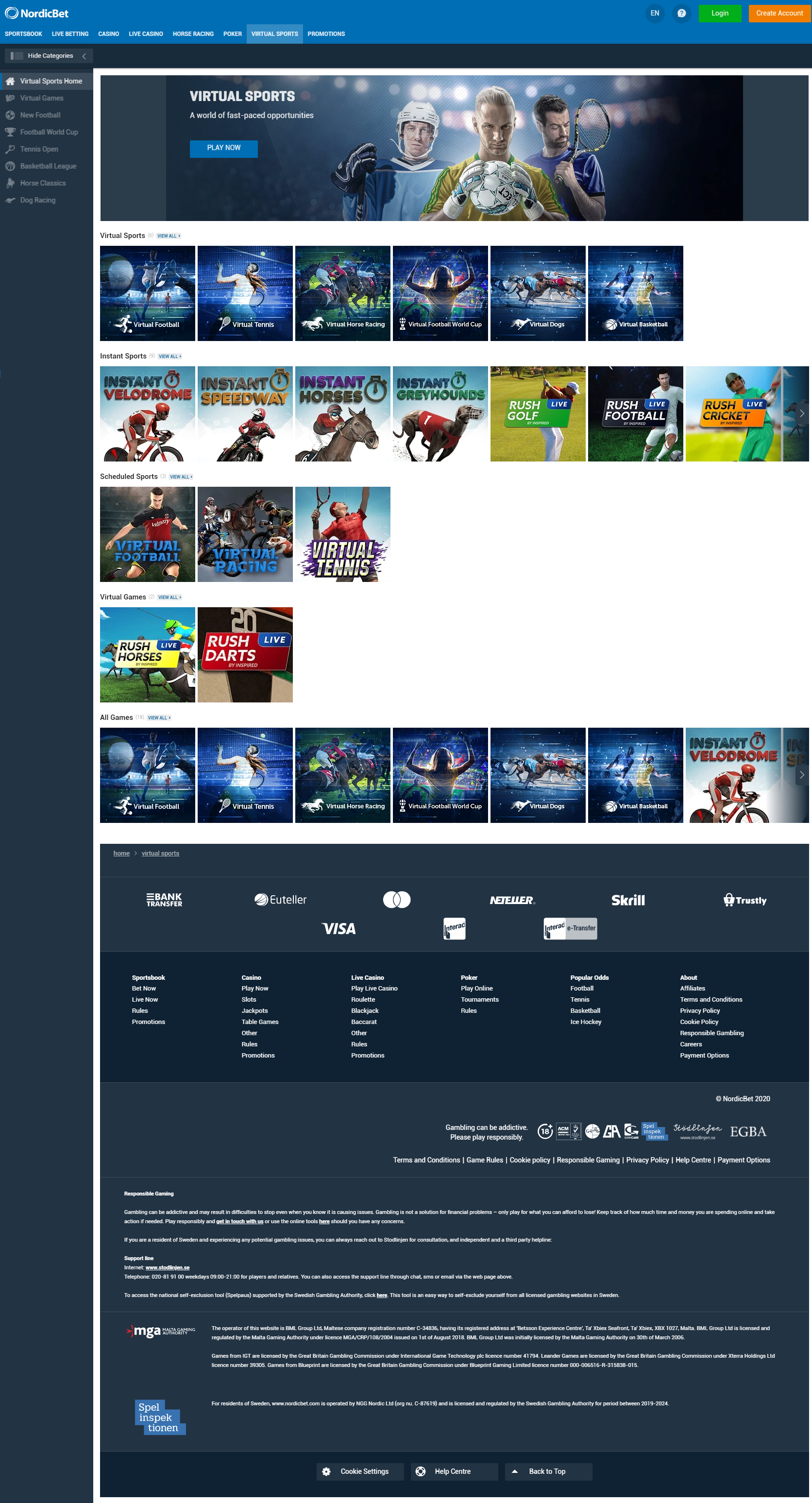This screenshot has height=1503, width=812.
Task: Expand Virtual Sports View All link
Action: 169,236
